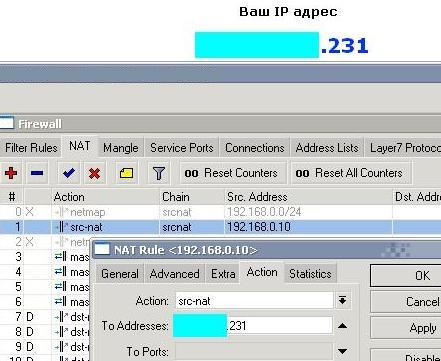This screenshot has width=441, height=361.
Task: Expand the To Ports field arrow
Action: coord(342,351)
